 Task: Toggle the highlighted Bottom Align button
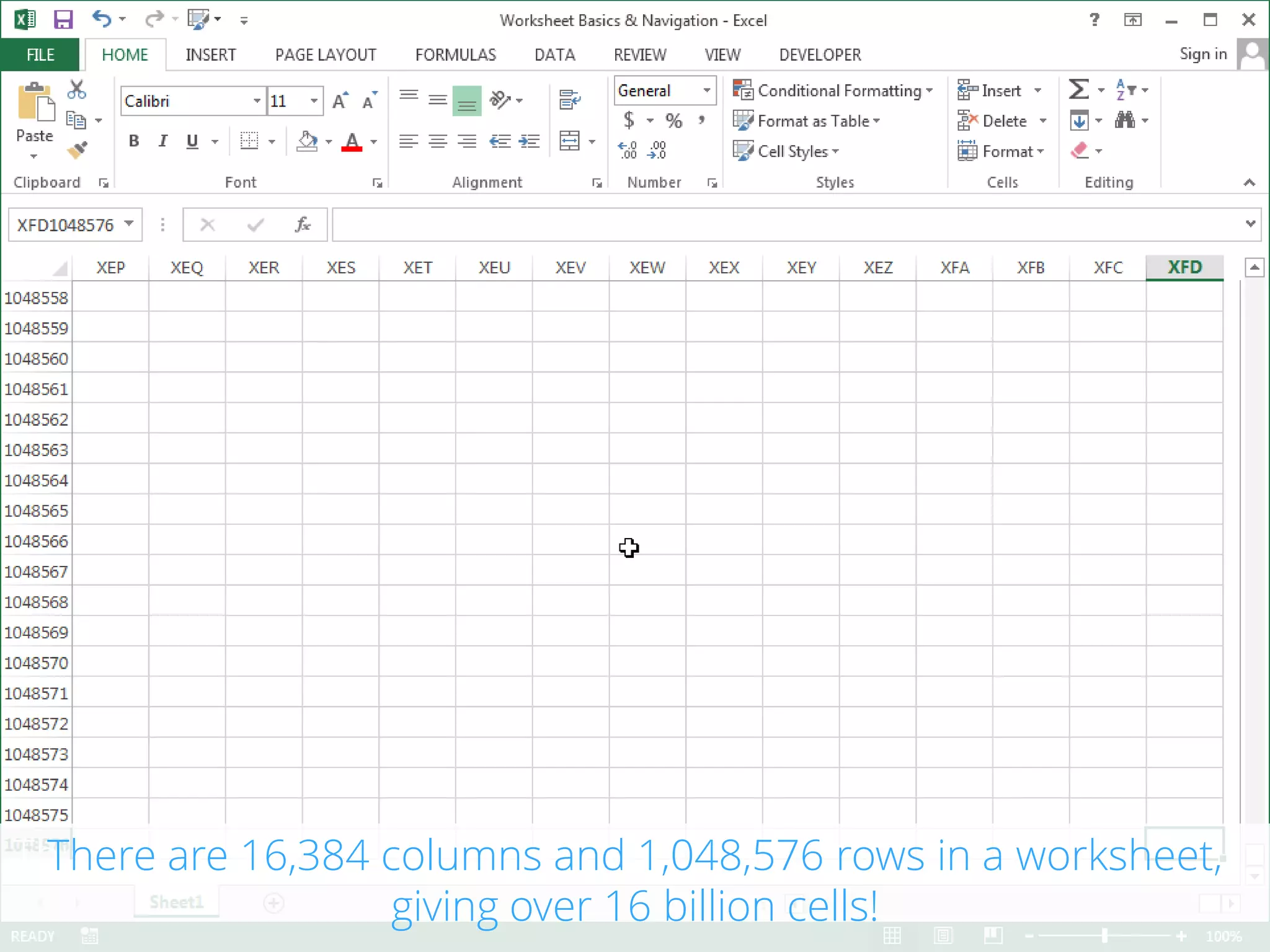[x=467, y=100]
